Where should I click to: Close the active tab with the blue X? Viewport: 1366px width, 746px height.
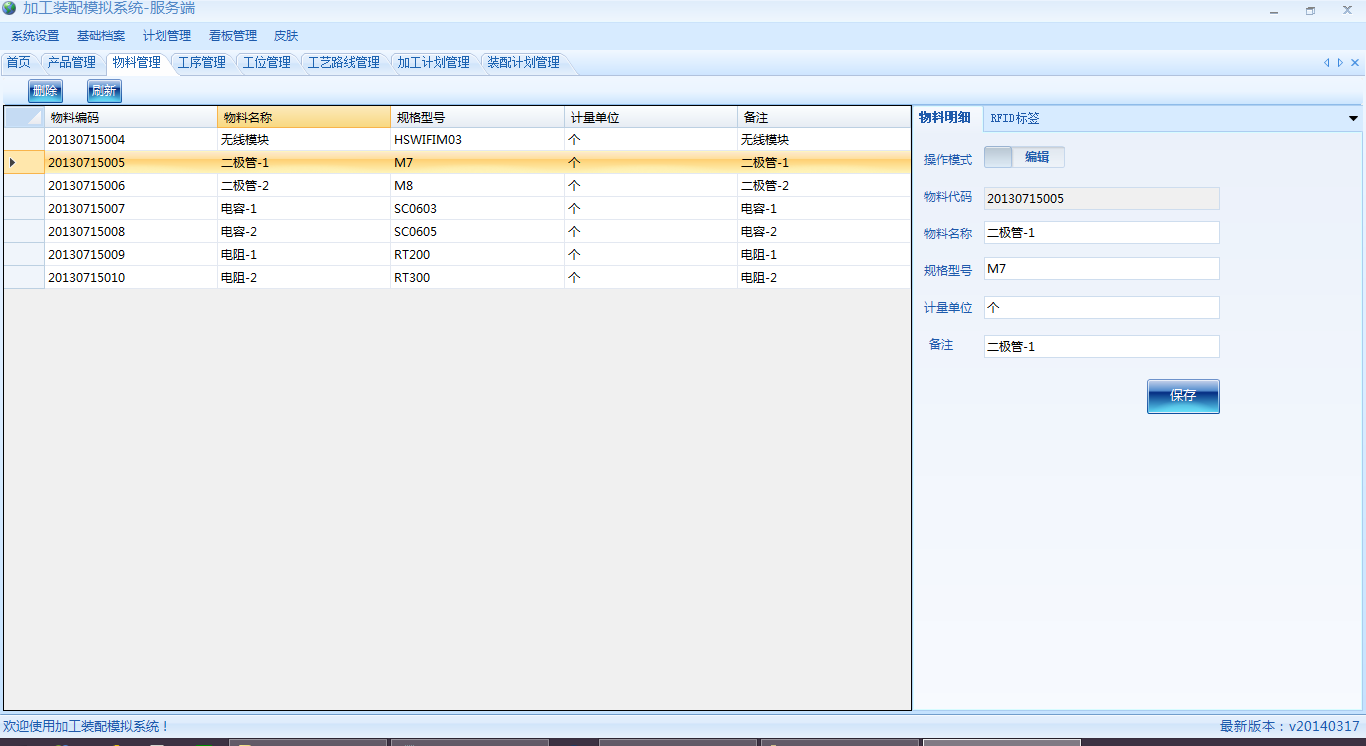tap(1353, 62)
